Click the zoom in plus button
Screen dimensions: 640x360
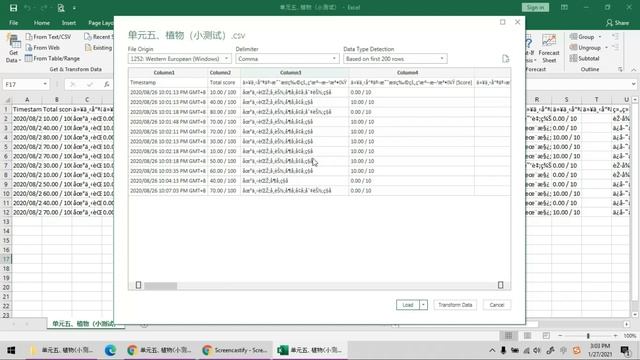coord(615,336)
